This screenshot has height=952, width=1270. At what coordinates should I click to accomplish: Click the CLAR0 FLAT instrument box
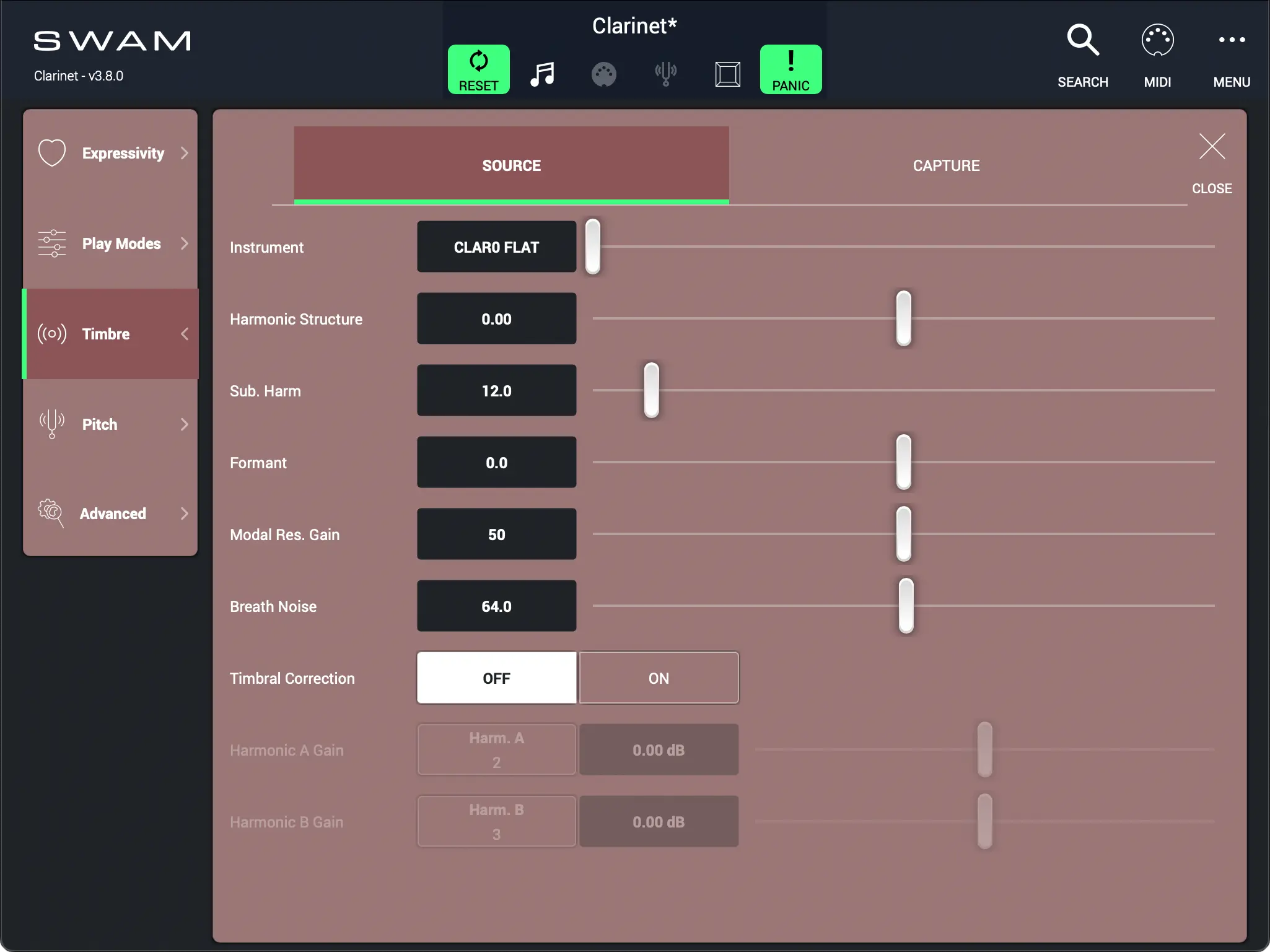[496, 247]
